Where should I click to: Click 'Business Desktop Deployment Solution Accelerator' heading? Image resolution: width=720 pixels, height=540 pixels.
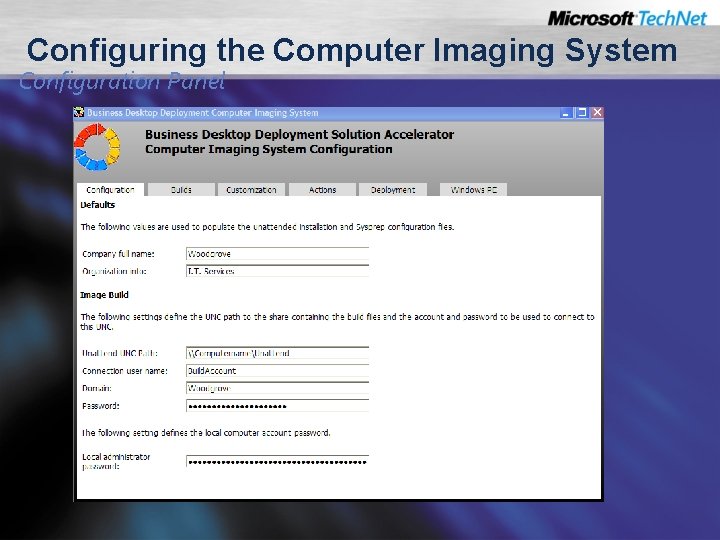[x=299, y=135]
